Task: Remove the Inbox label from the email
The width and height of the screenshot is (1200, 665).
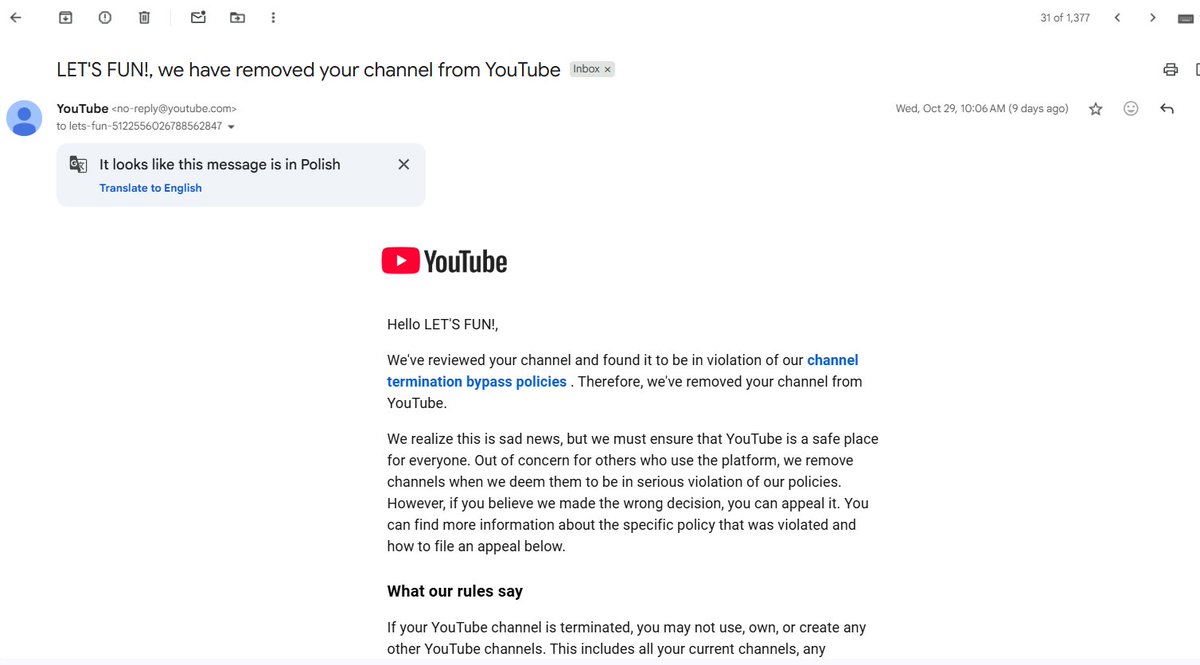Action: pyautogui.click(x=608, y=70)
